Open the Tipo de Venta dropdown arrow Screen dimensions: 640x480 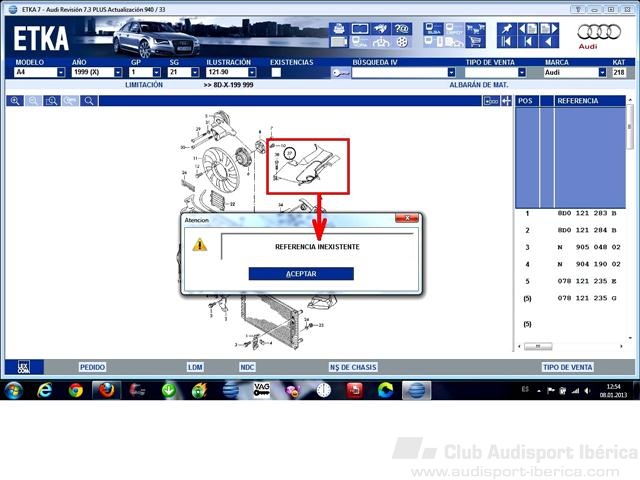pos(522,73)
